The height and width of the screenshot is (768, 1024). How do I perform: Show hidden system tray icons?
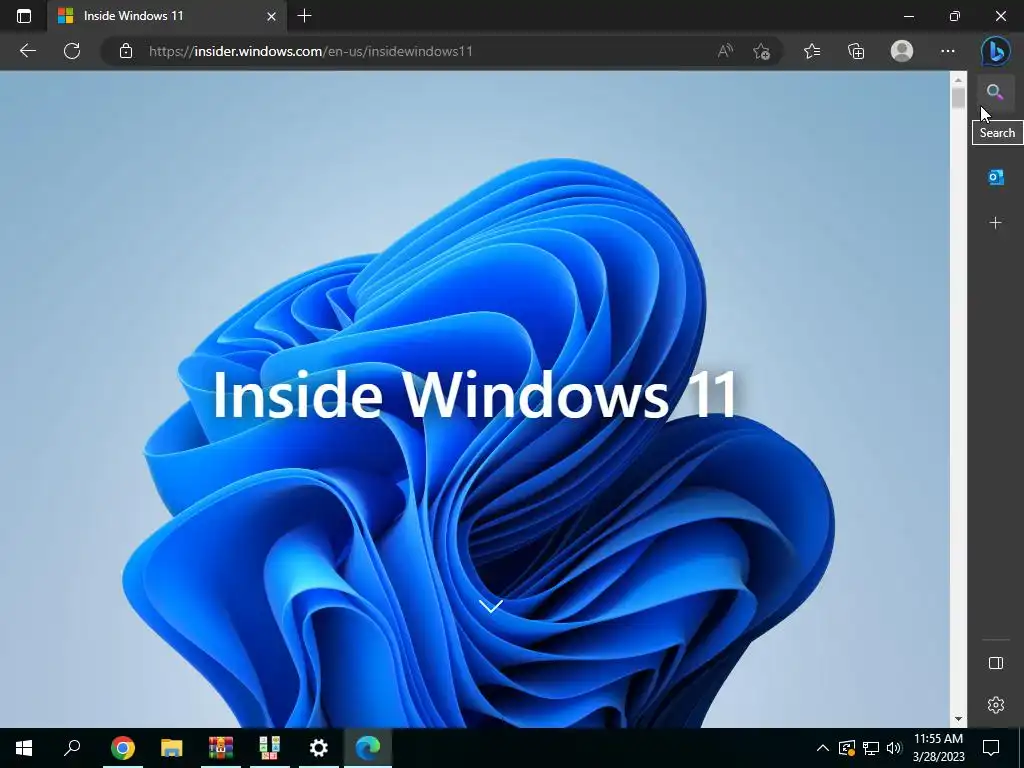coord(823,748)
